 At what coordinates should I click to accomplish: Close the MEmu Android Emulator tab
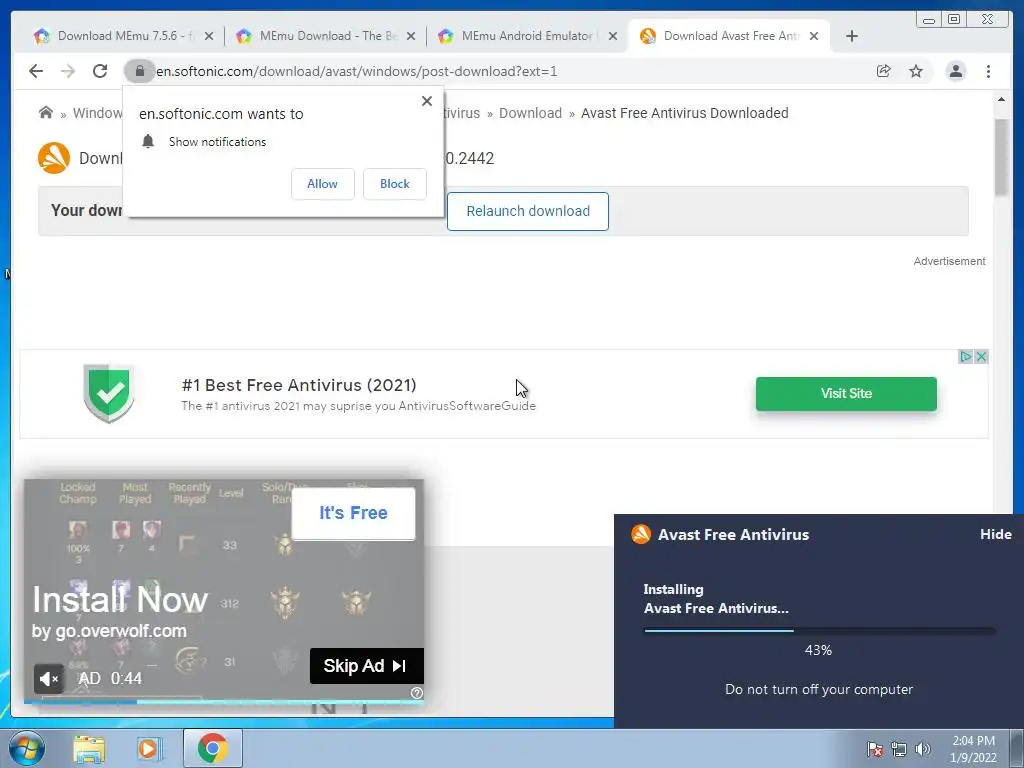coord(613,36)
